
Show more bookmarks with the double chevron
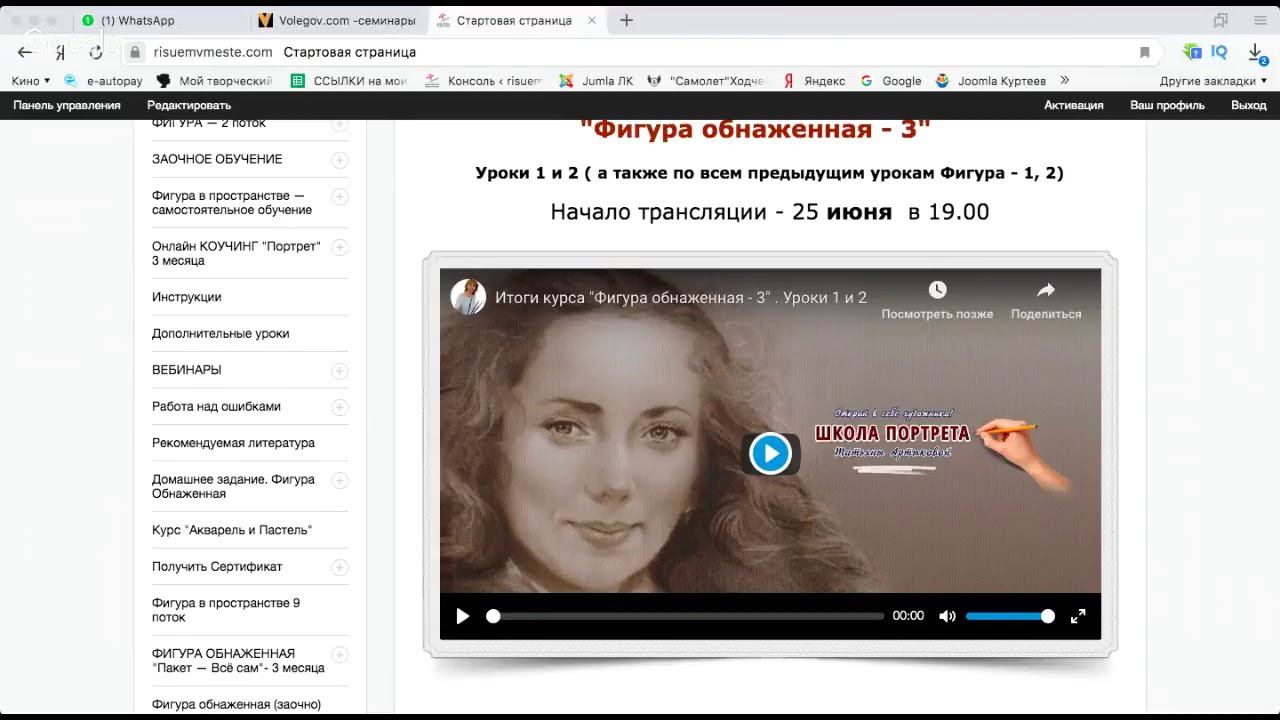coord(1064,81)
